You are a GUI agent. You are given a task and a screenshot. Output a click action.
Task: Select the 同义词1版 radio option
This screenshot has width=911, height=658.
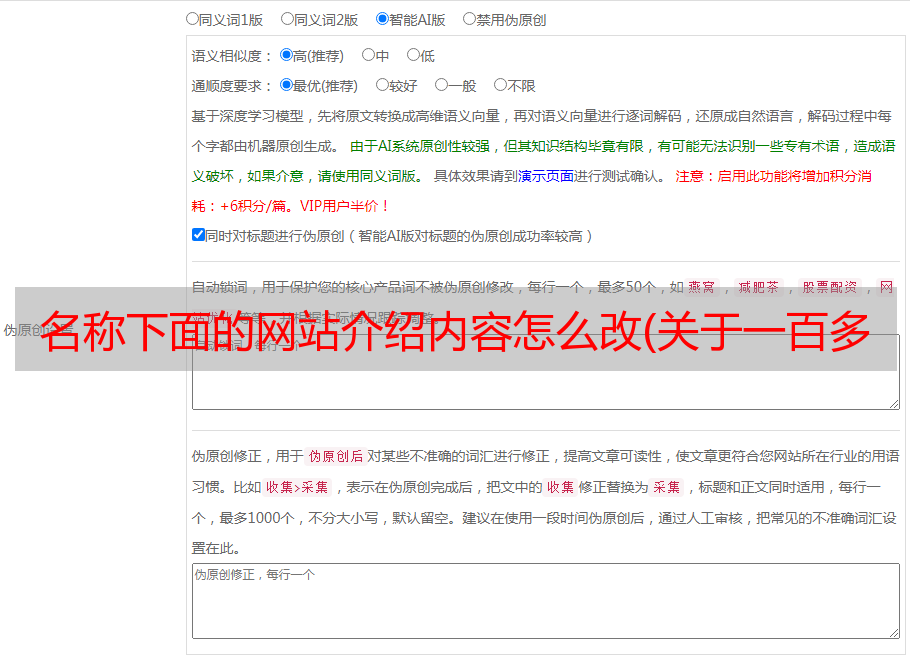(x=192, y=19)
